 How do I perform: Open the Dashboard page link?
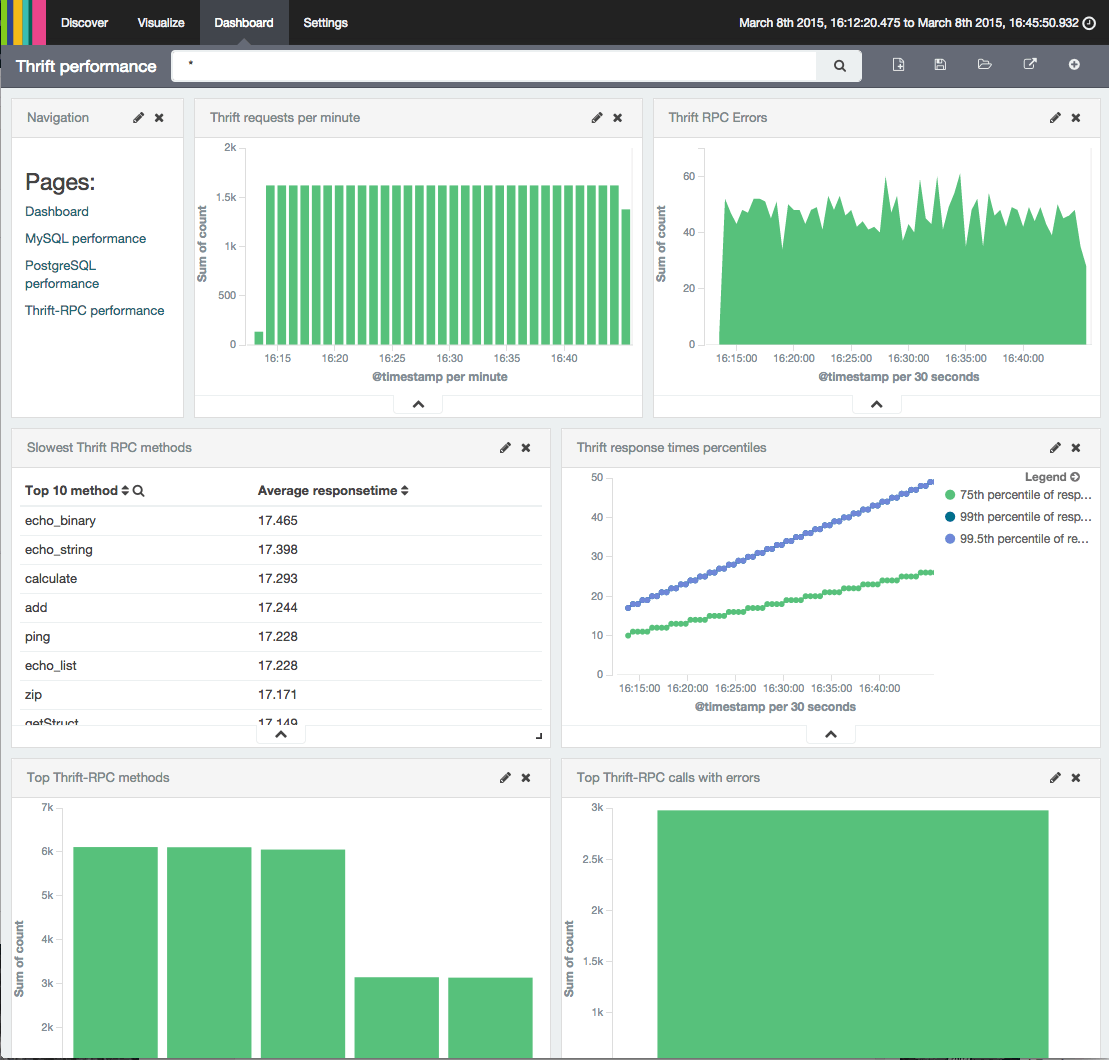57,211
